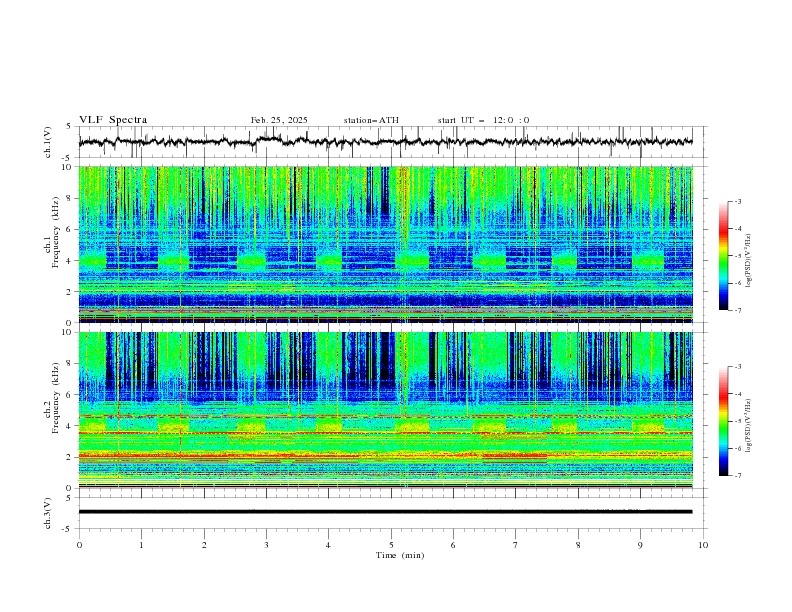Click the ch.1 waveform trace plot
This screenshot has height=612, width=792.
coord(385,142)
